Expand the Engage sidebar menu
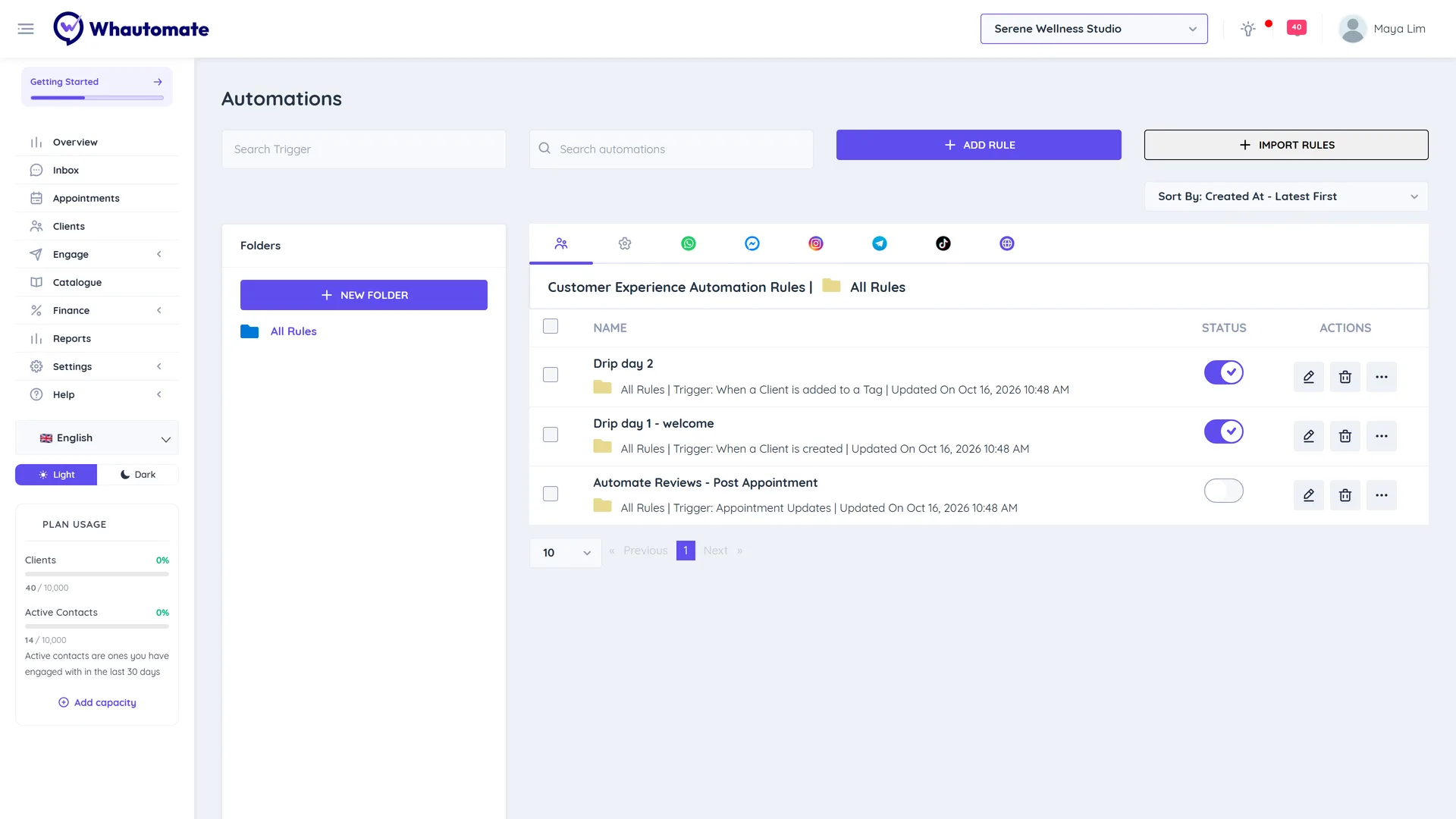Image resolution: width=1456 pixels, height=819 pixels. pos(97,254)
